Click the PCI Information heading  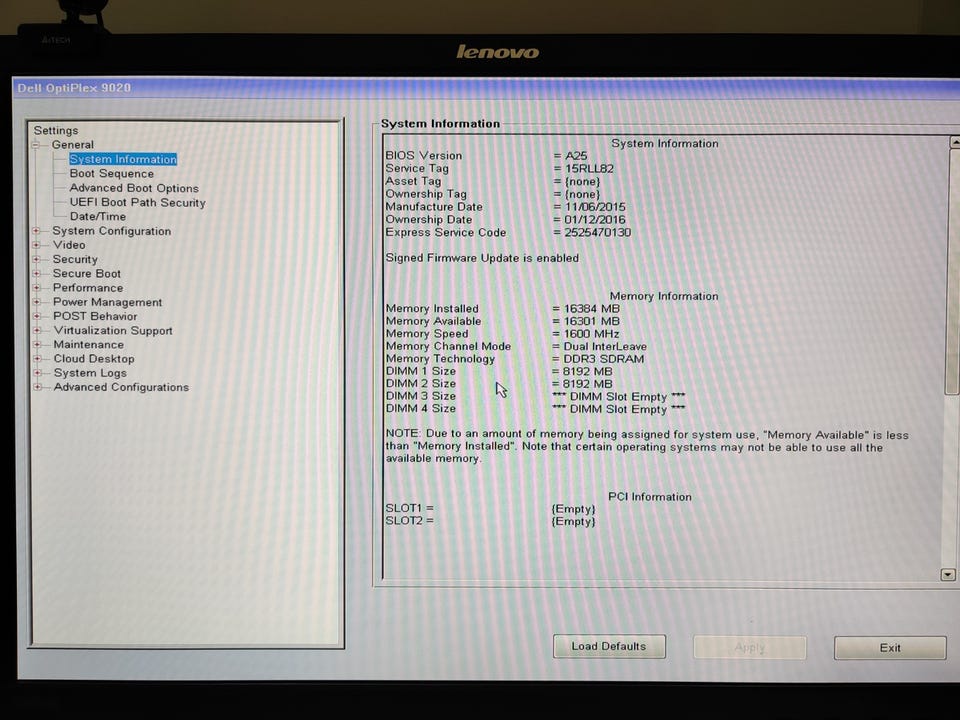point(650,497)
